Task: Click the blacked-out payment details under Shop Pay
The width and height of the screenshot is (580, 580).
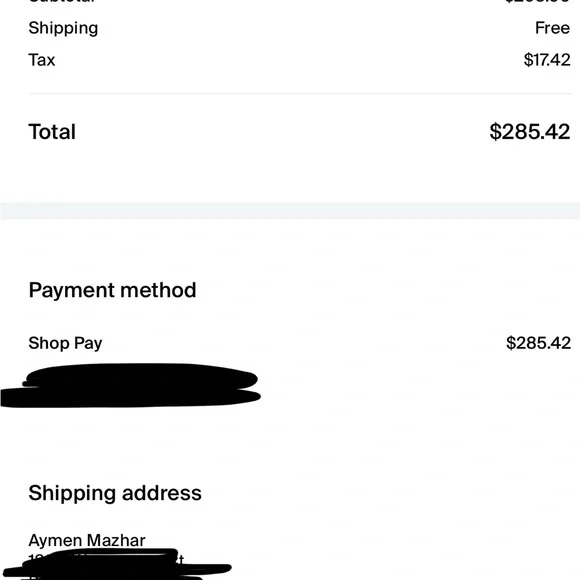Action: click(130, 385)
